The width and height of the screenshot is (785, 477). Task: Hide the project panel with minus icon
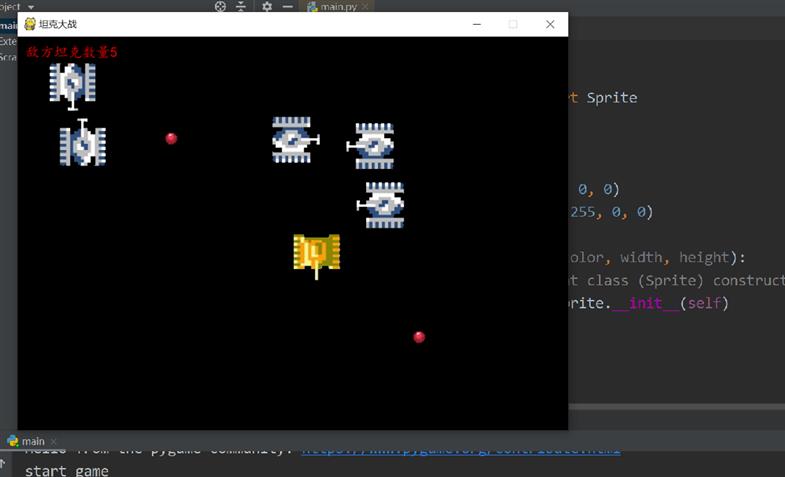[288, 7]
